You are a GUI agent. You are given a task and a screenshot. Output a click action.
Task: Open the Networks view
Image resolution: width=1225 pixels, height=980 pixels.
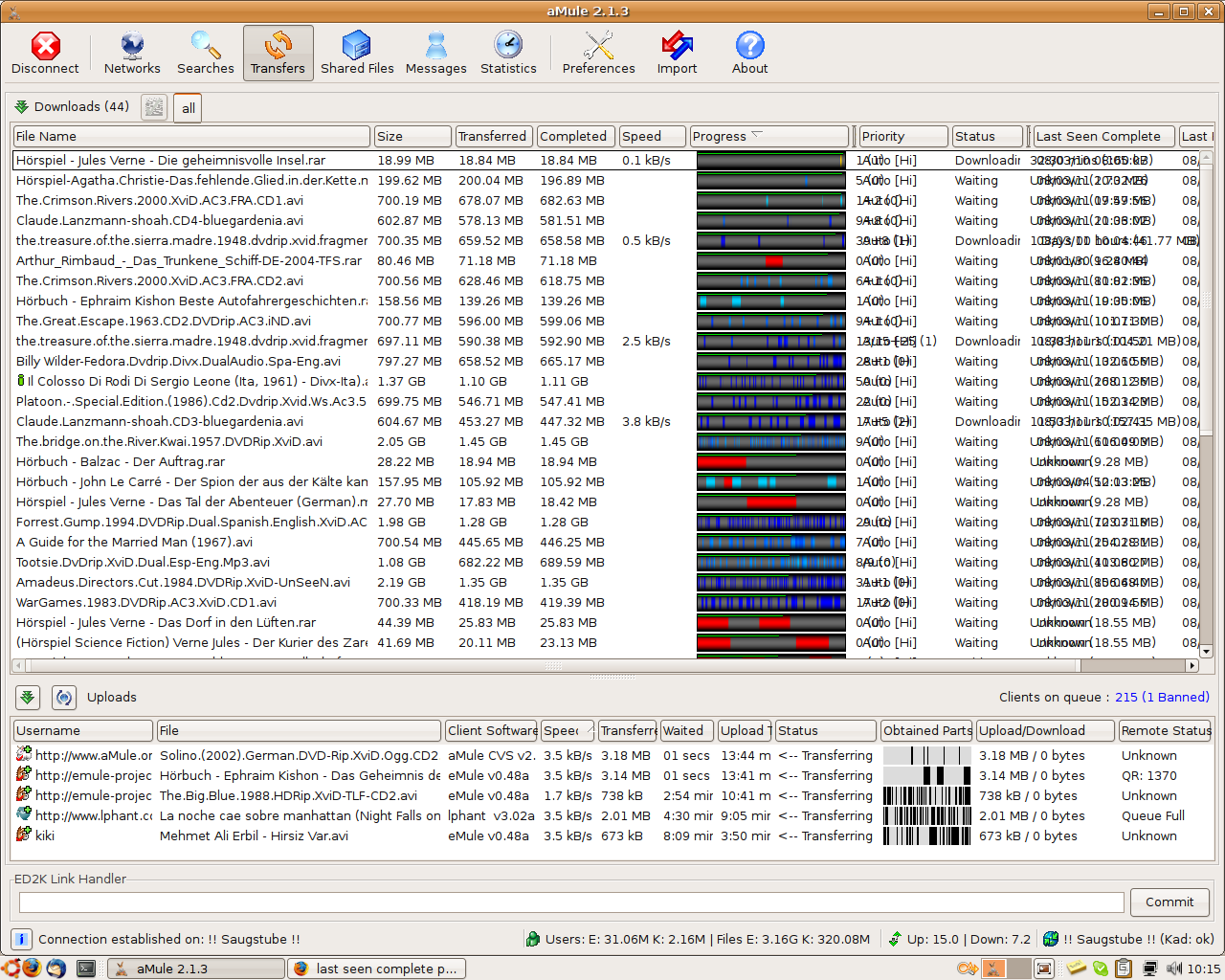point(132,53)
